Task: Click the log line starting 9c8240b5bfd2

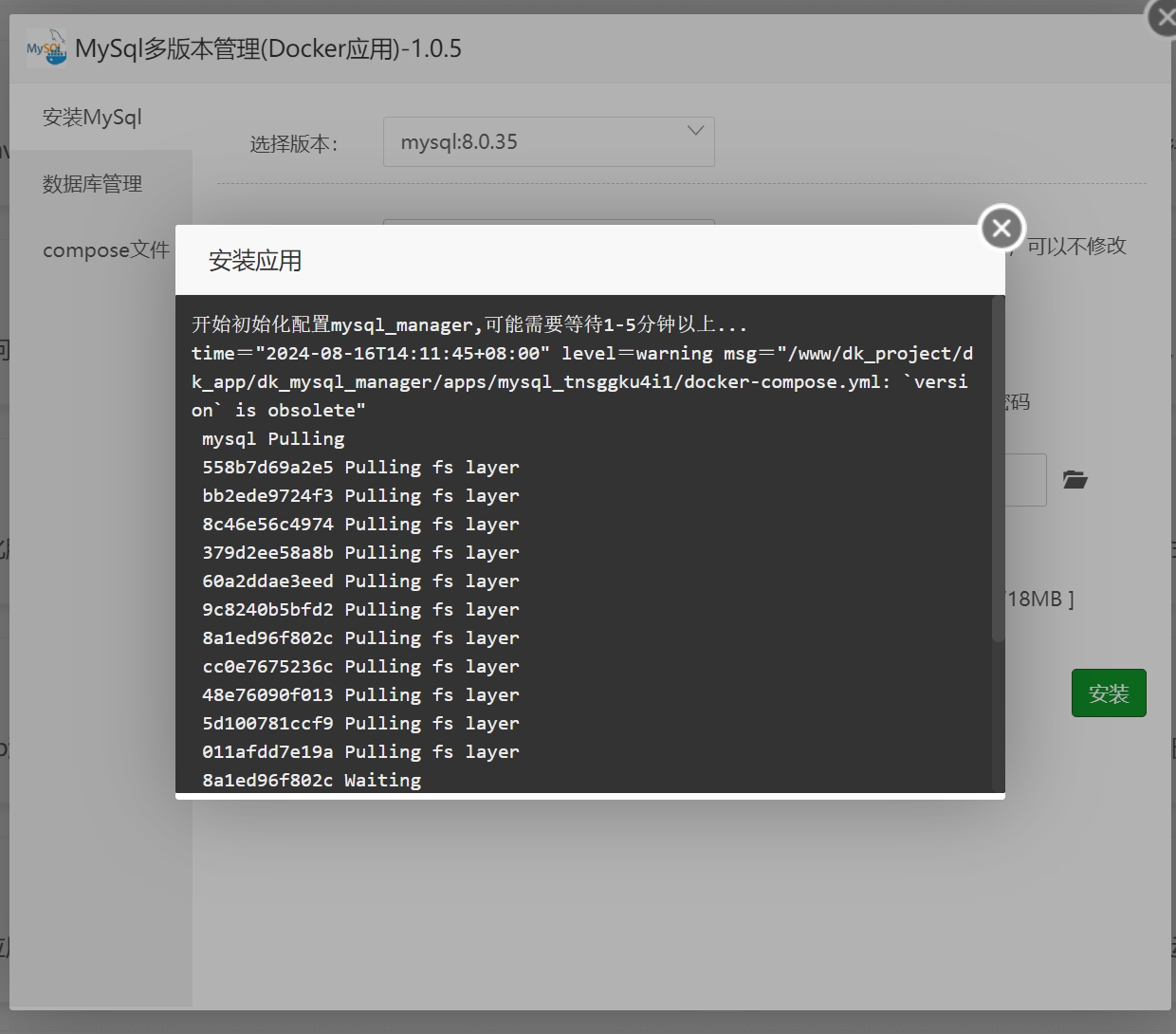Action: coord(360,609)
